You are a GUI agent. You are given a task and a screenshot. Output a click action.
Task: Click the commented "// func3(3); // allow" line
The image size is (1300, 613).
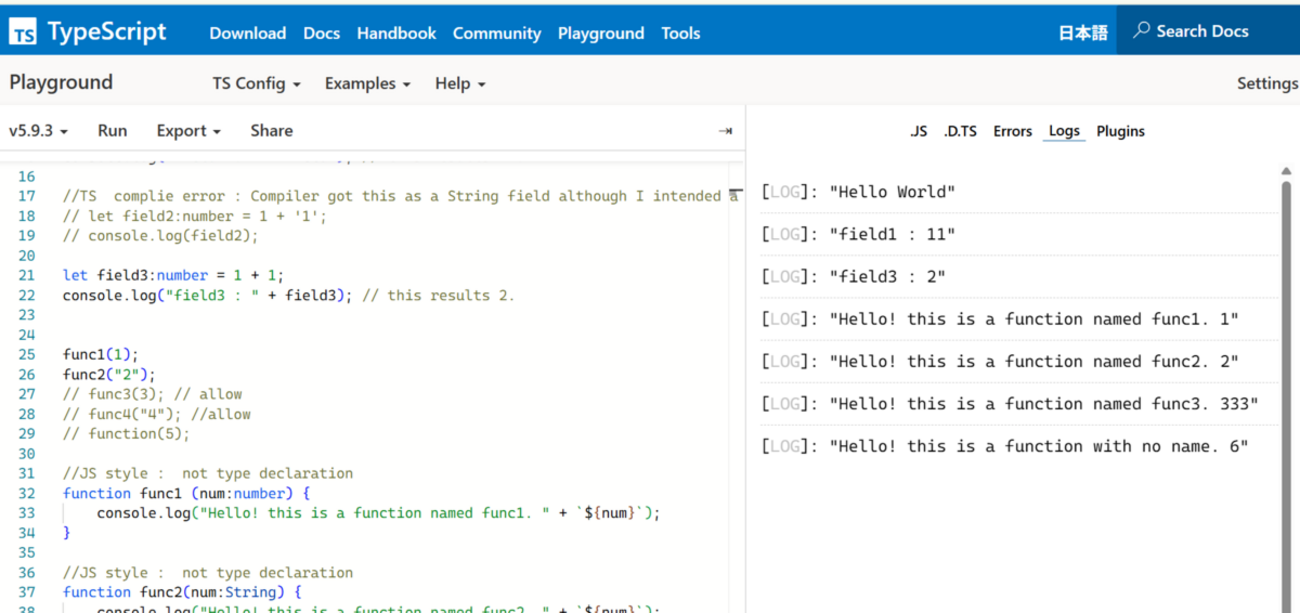click(x=152, y=394)
